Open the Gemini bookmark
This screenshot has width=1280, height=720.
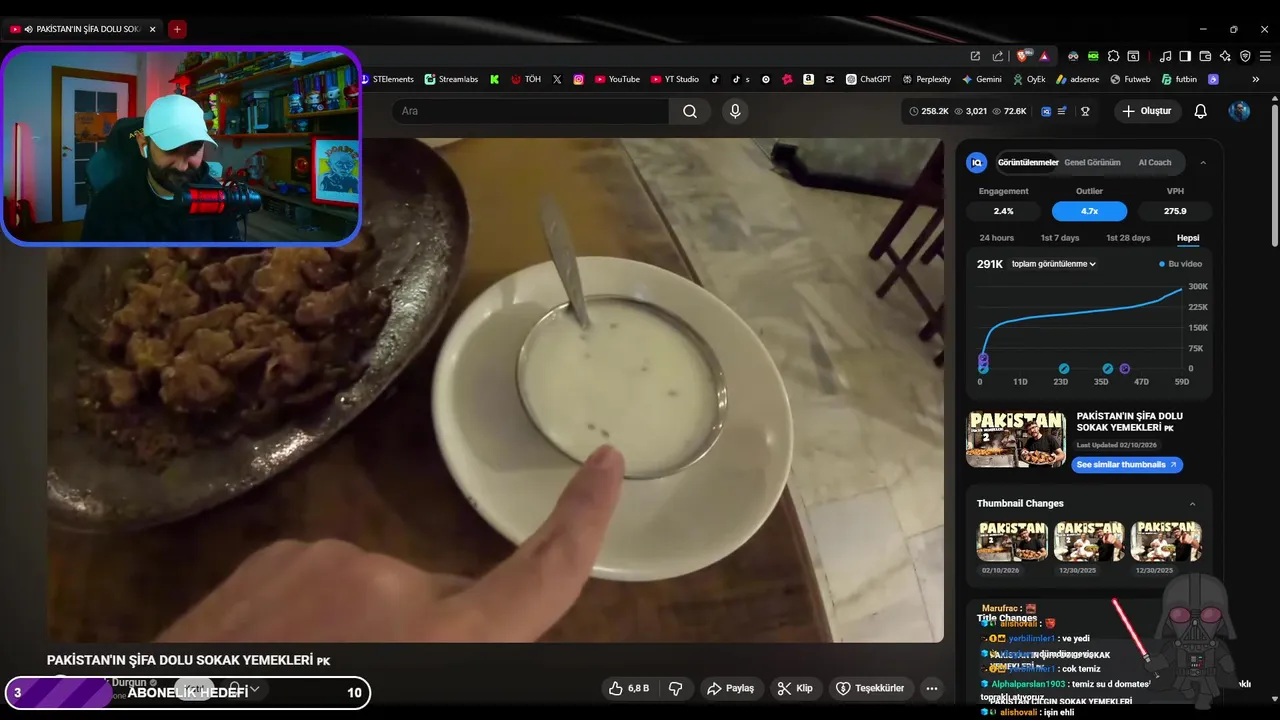tap(982, 79)
